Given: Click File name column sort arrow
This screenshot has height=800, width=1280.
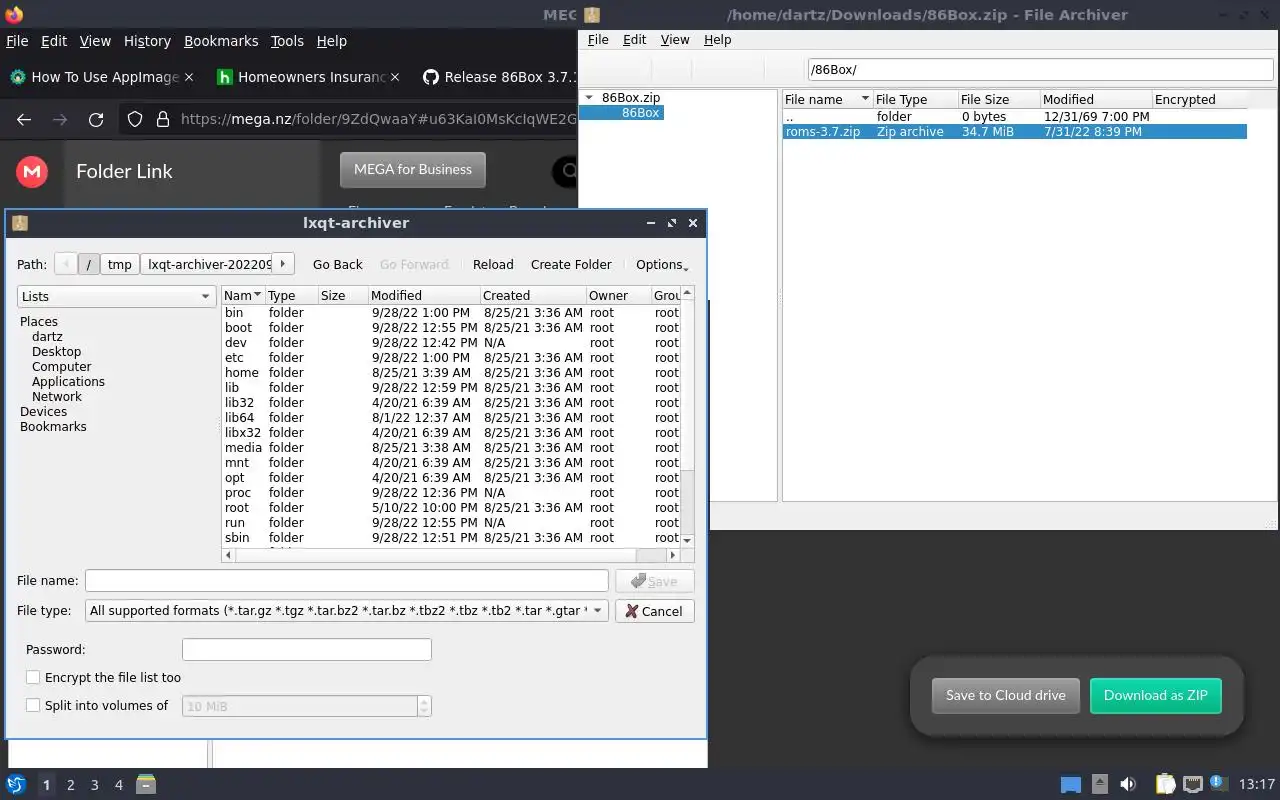Looking at the screenshot, I should 865,100.
